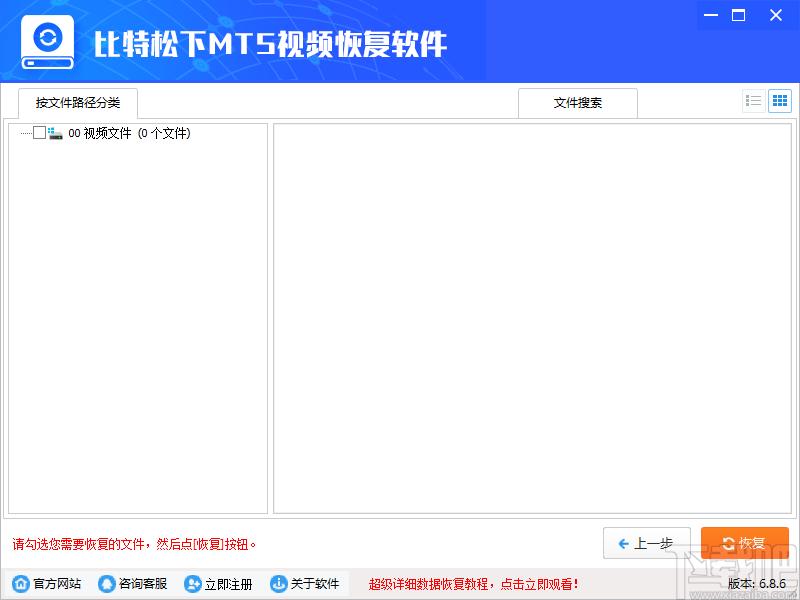
Task: Click the 版本: 6.8.6 version text
Action: 757,584
